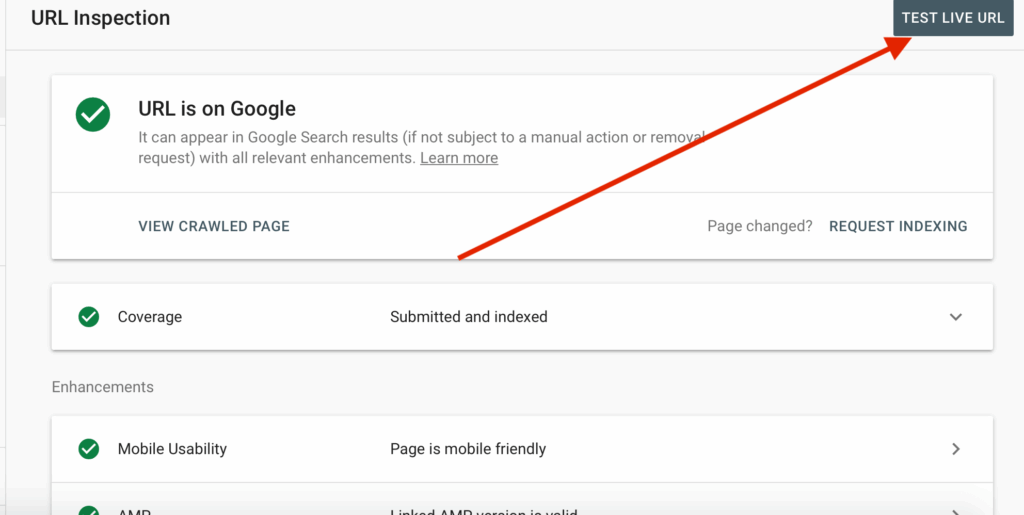Image resolution: width=1024 pixels, height=515 pixels.
Task: Click the URL Inspection page heading
Action: (x=101, y=18)
